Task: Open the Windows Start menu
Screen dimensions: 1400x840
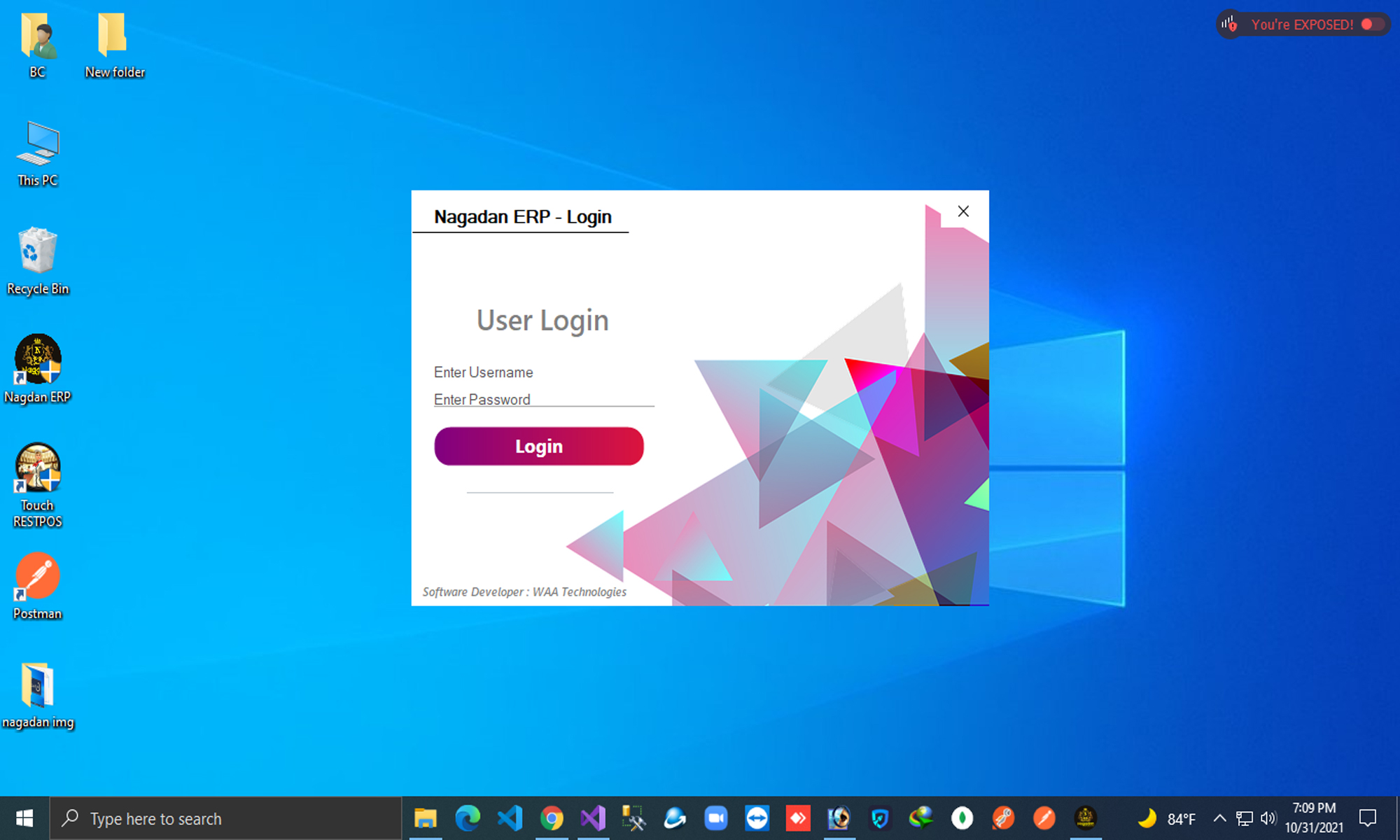Action: (x=24, y=818)
